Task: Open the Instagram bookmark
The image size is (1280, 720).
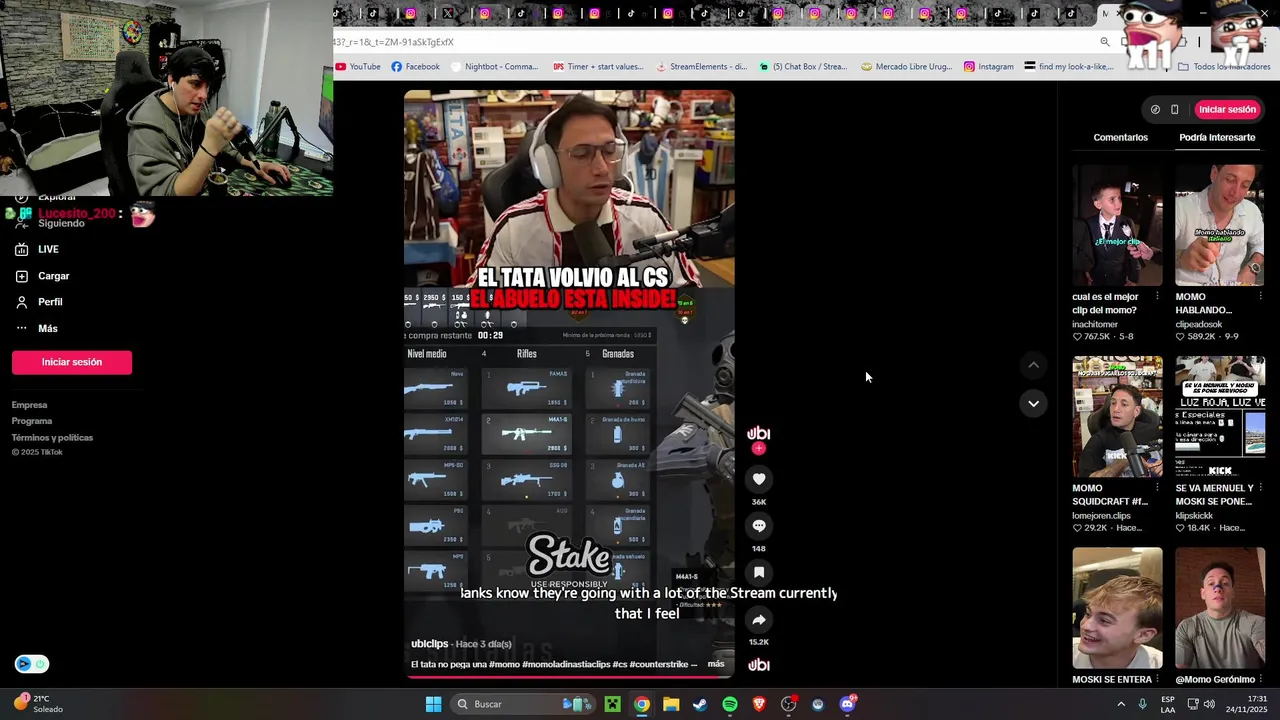Action: [989, 67]
